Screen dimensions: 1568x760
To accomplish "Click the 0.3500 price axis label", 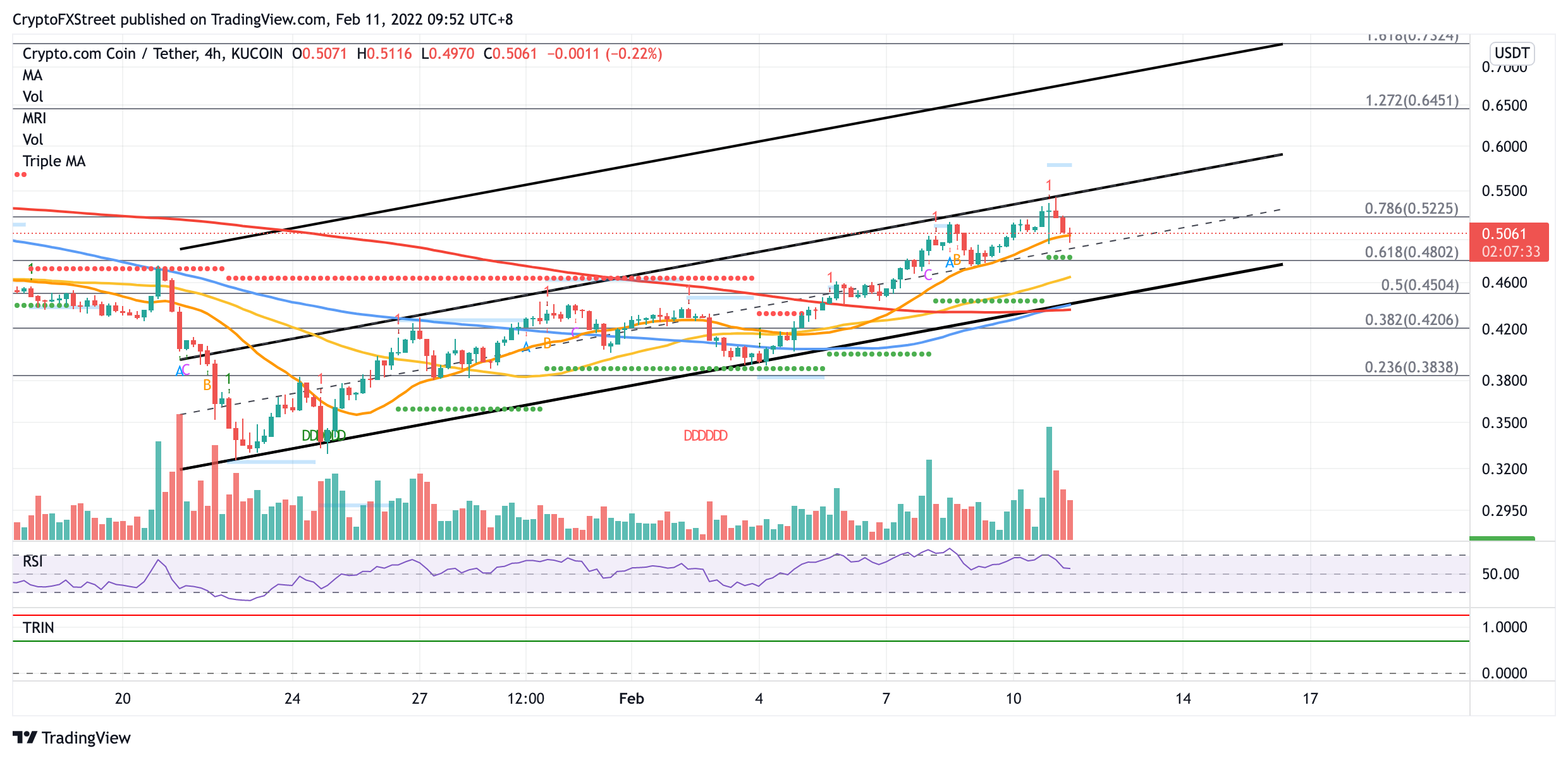I will [1504, 423].
